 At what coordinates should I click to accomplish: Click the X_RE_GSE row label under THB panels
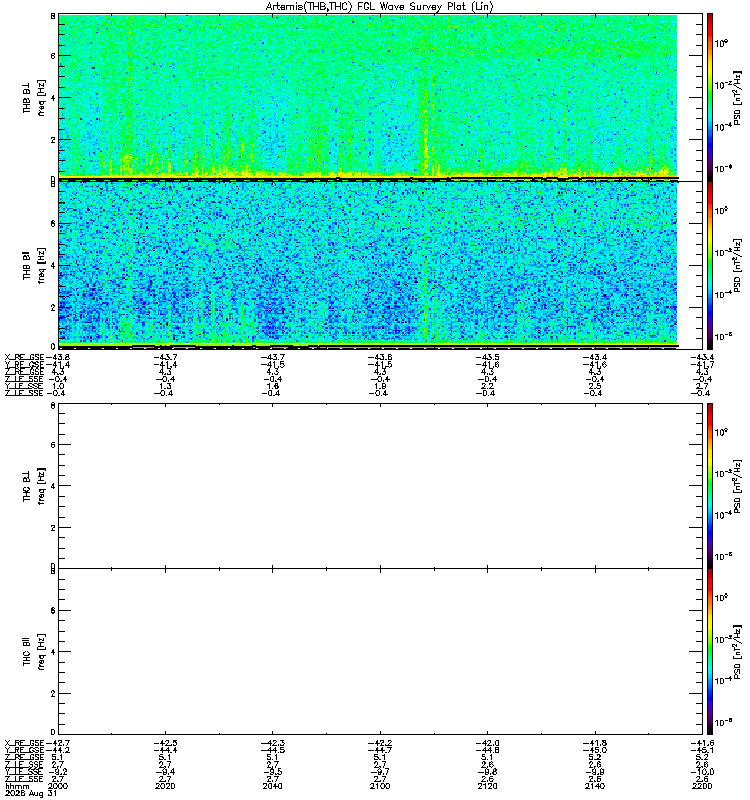(24, 357)
